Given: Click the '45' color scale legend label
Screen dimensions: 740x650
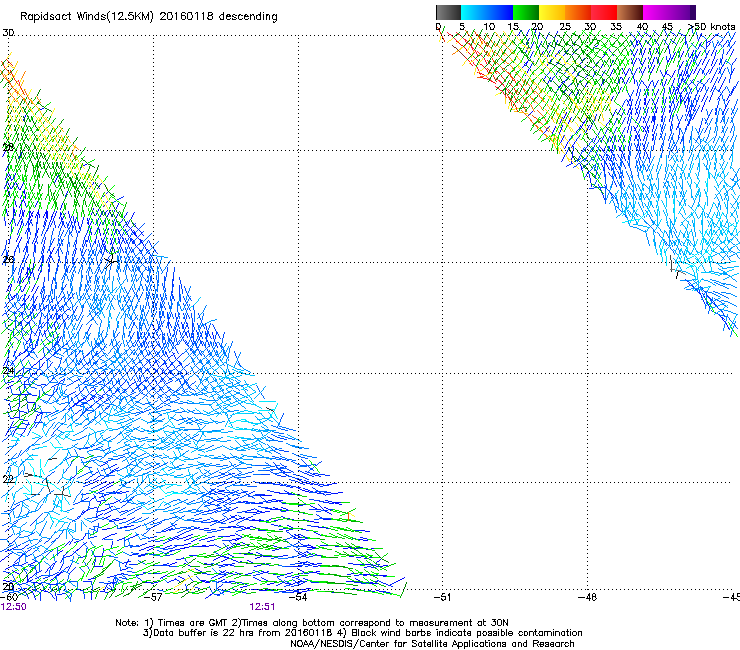Looking at the screenshot, I should tap(667, 27).
